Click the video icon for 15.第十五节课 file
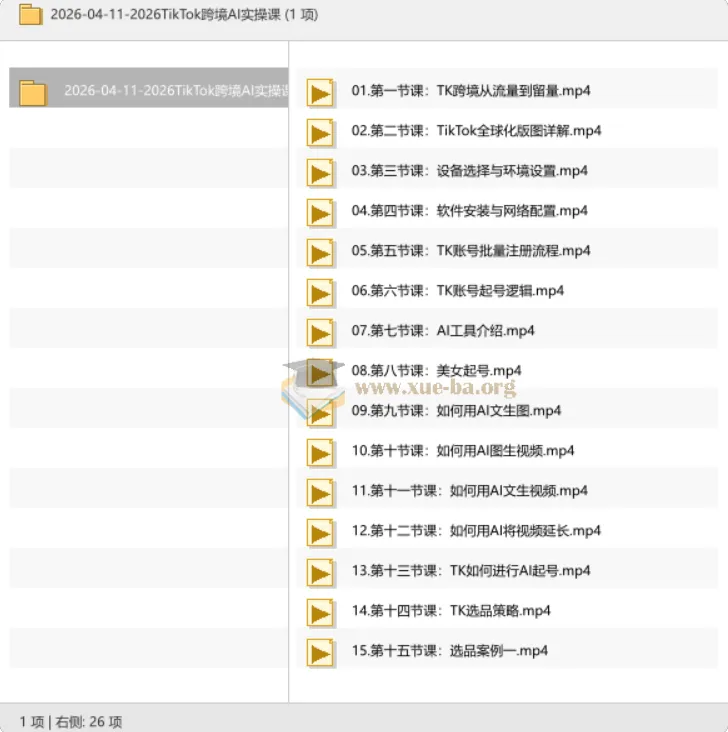Screen dimensions: 728x732 (x=320, y=654)
